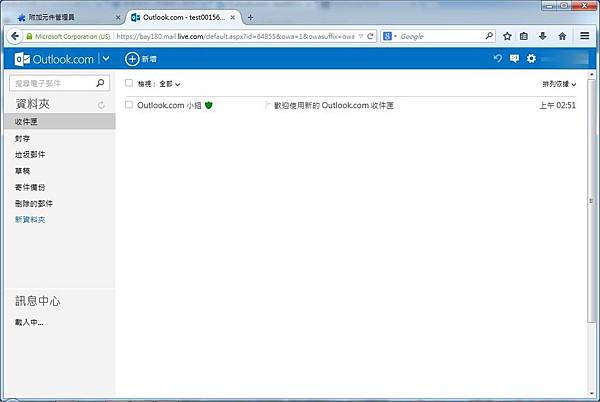
Task: Check the Outlook.com 小組 message checkbox
Action: pos(129,105)
